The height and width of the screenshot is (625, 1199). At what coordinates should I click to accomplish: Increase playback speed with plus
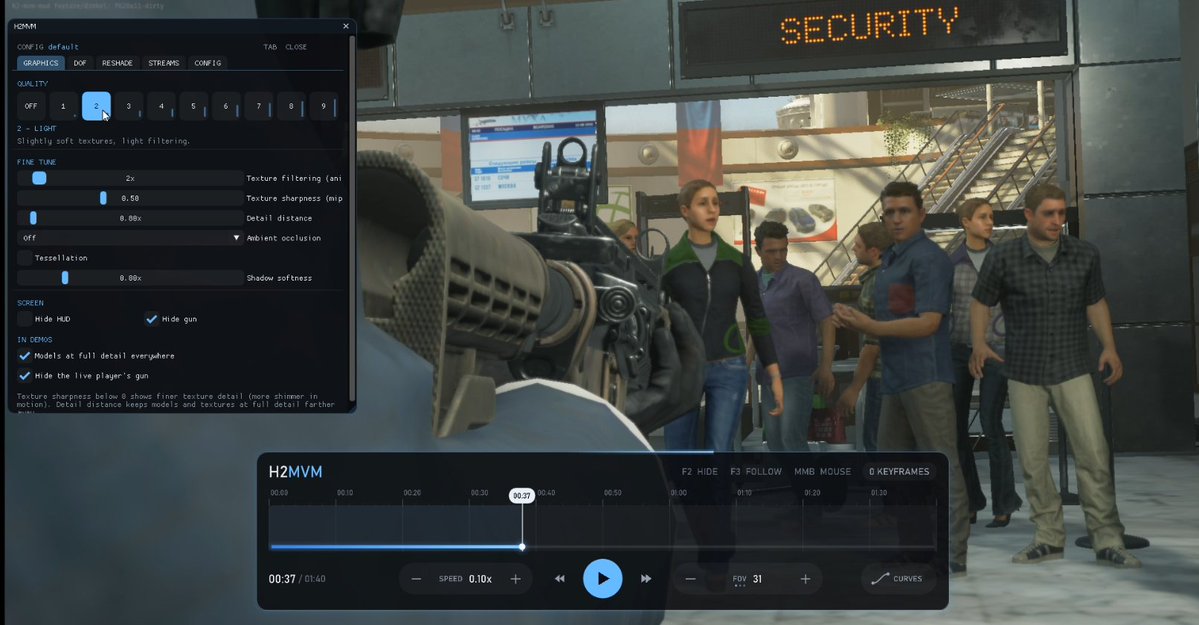click(515, 579)
